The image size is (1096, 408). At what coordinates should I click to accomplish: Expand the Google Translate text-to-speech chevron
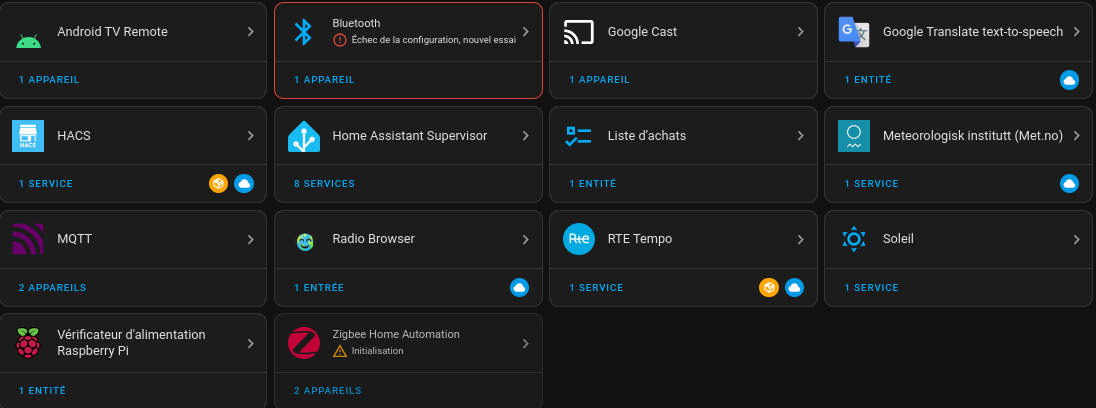(x=1076, y=32)
